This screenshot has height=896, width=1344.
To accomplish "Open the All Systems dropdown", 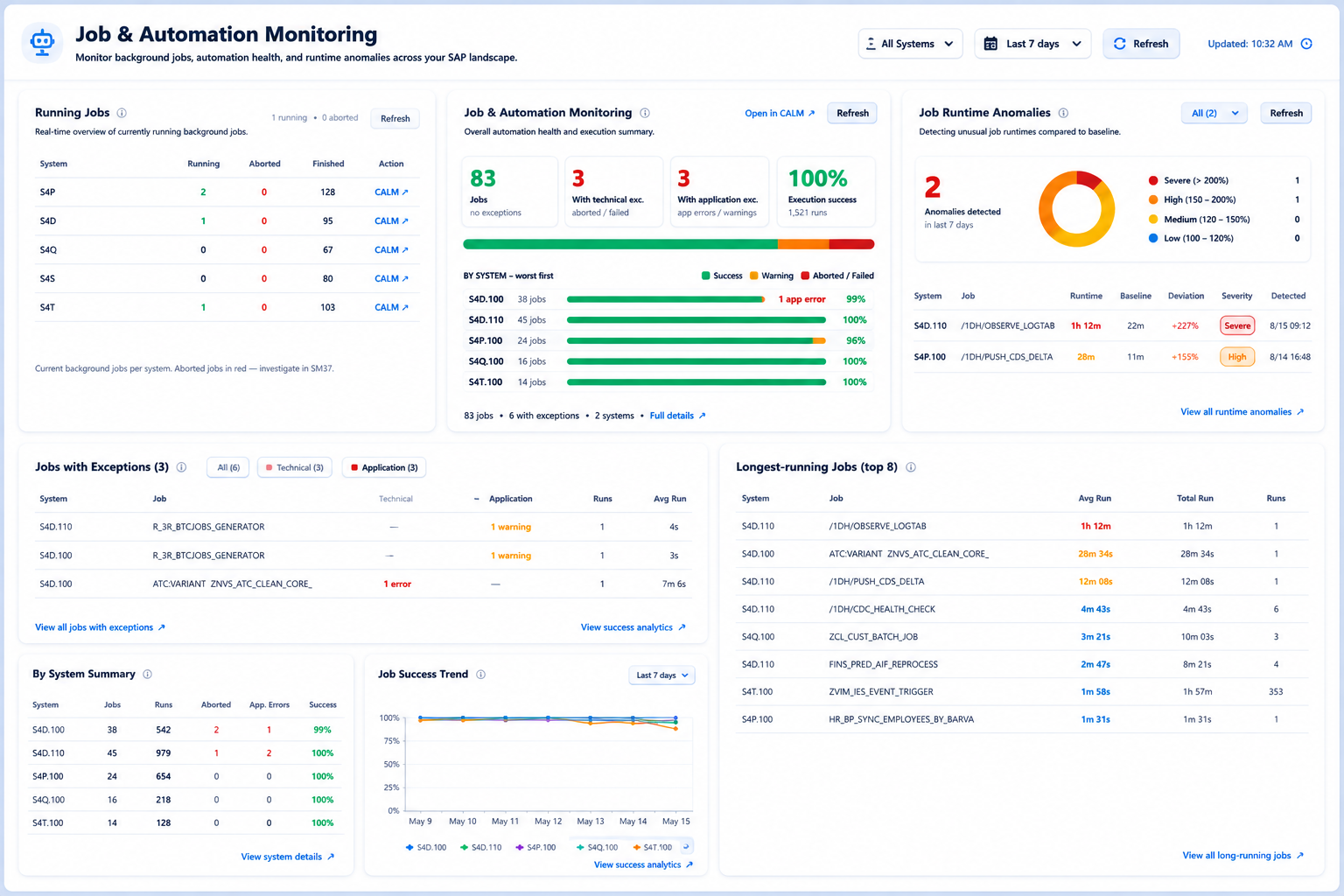I will pyautogui.click(x=910, y=44).
